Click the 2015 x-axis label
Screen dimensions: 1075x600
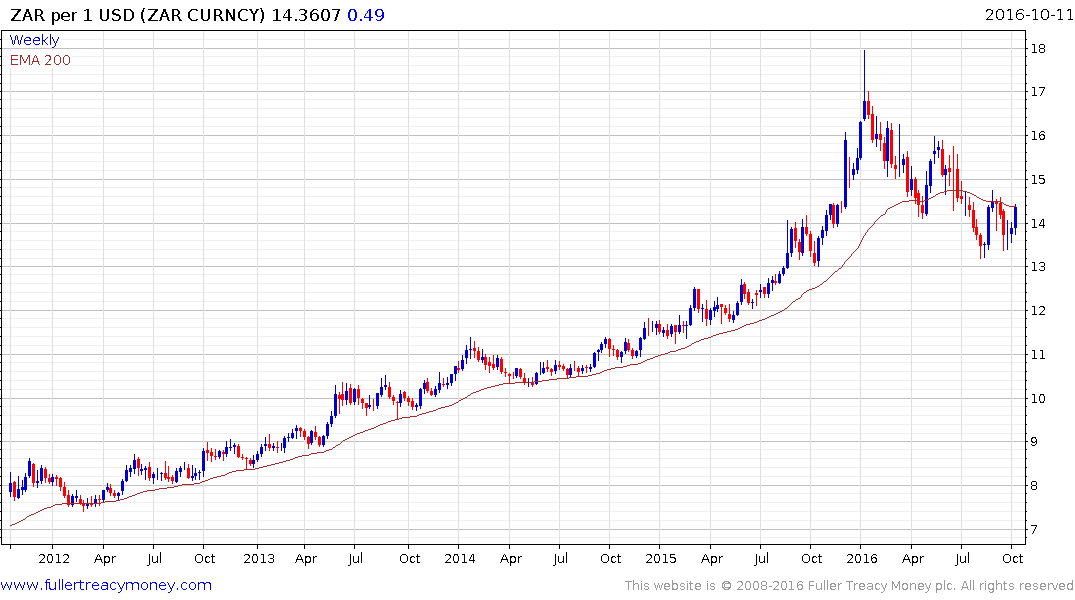660,558
